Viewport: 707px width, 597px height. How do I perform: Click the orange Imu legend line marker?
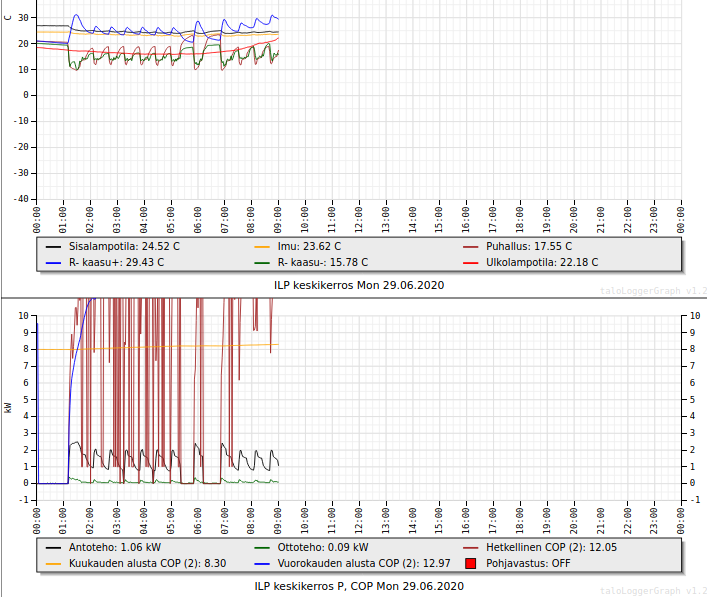(263, 246)
